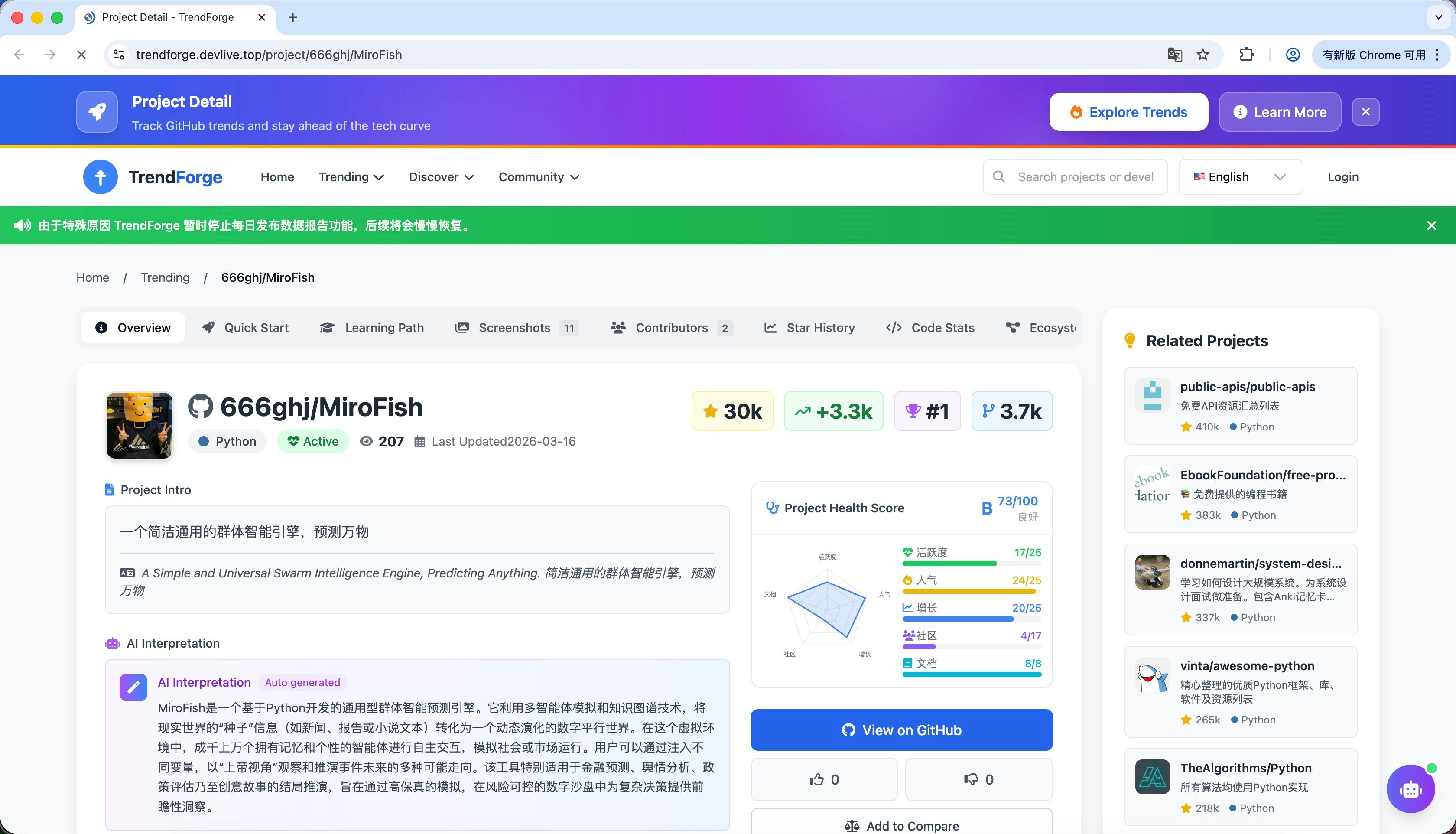Open the browser extensions puzzle icon

pyautogui.click(x=1246, y=55)
